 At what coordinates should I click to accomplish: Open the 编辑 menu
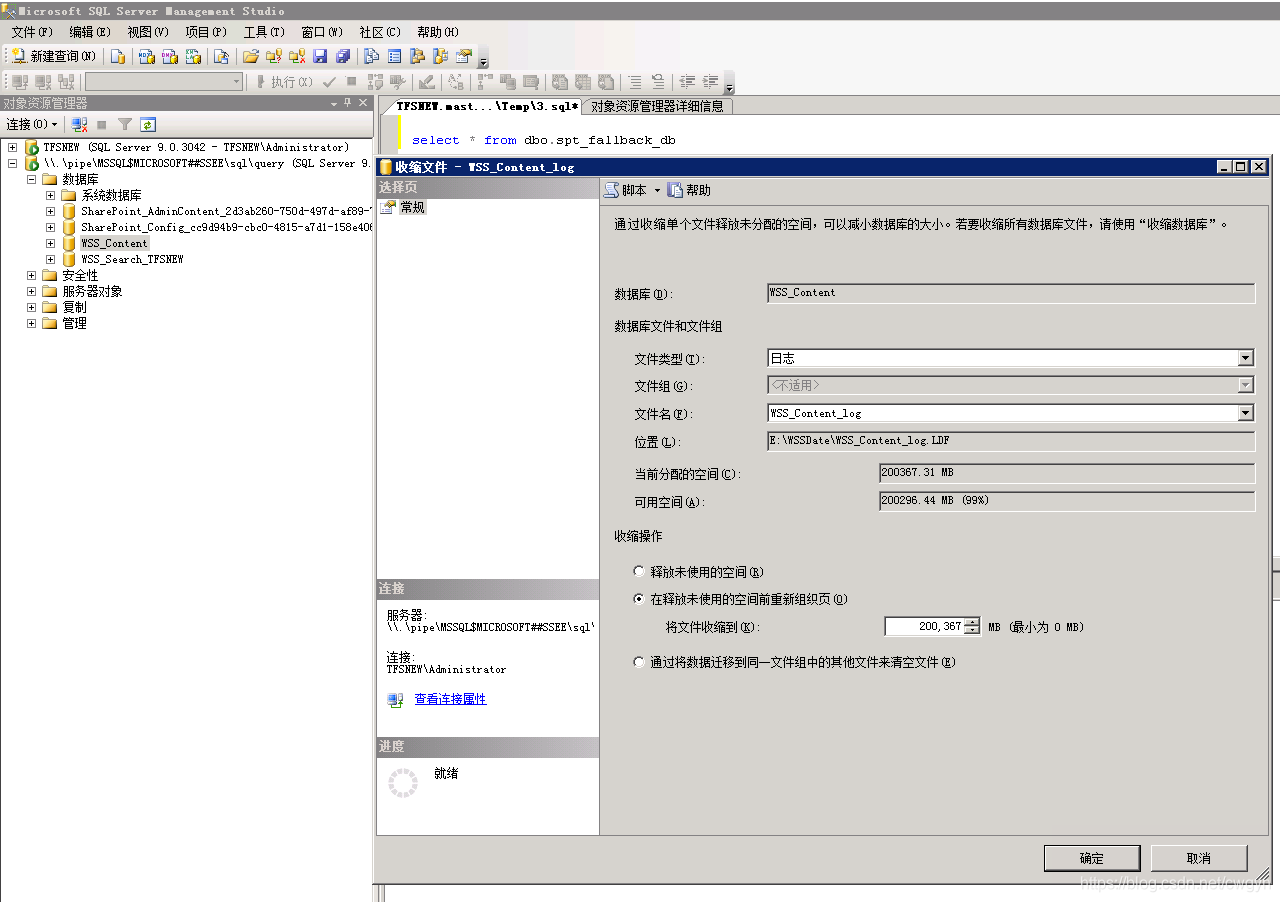tap(89, 32)
